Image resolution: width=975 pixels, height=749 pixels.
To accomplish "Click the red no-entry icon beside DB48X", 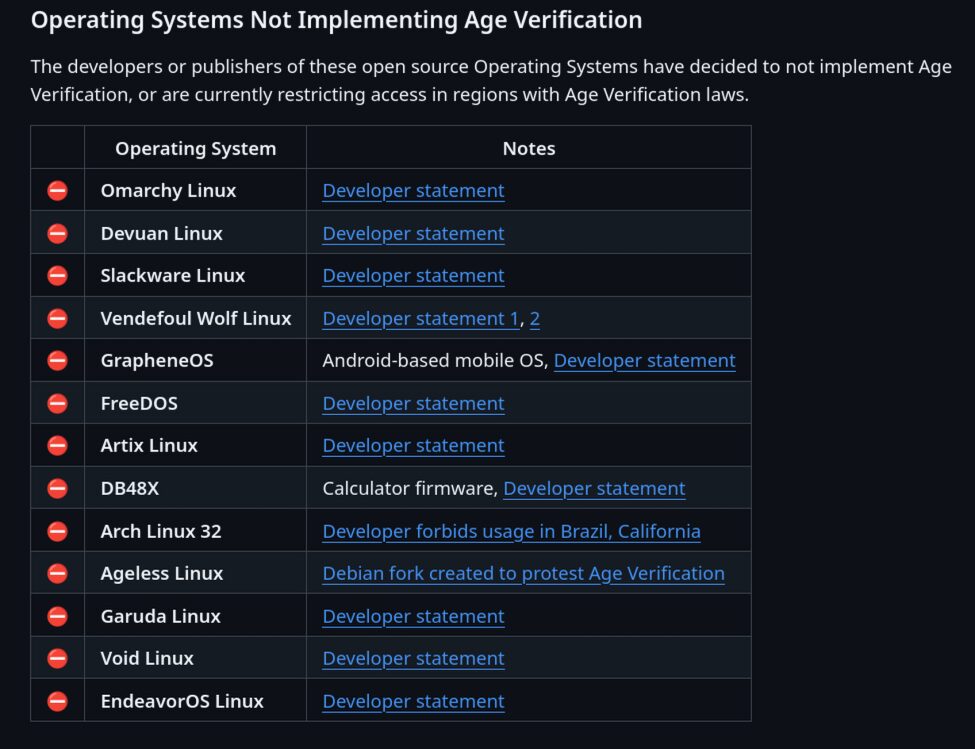I will click(58, 488).
